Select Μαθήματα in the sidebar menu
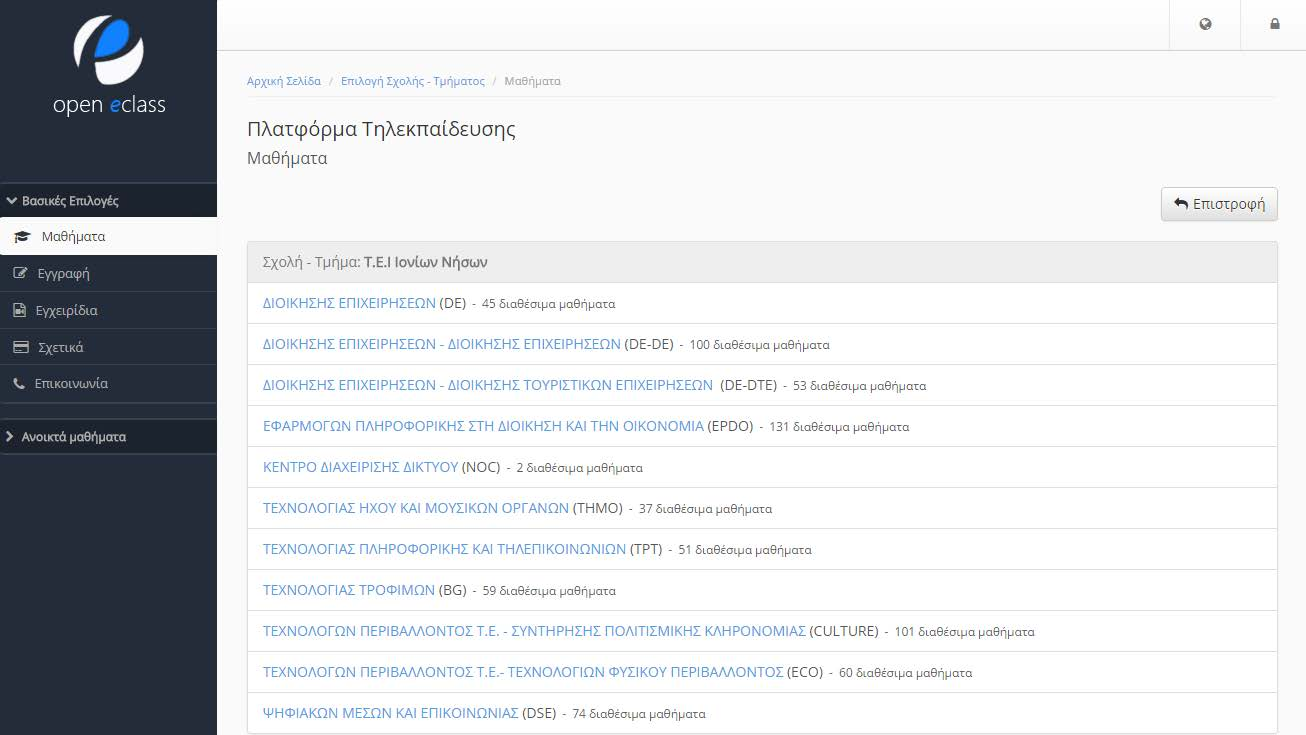 [x=108, y=237]
